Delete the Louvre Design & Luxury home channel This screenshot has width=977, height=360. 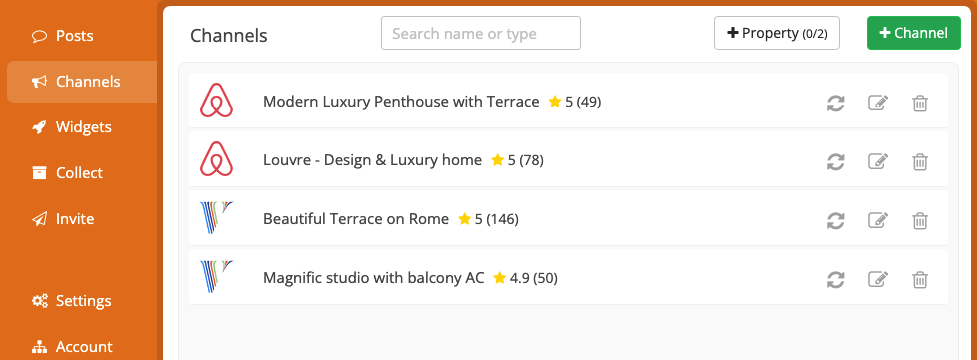920,161
